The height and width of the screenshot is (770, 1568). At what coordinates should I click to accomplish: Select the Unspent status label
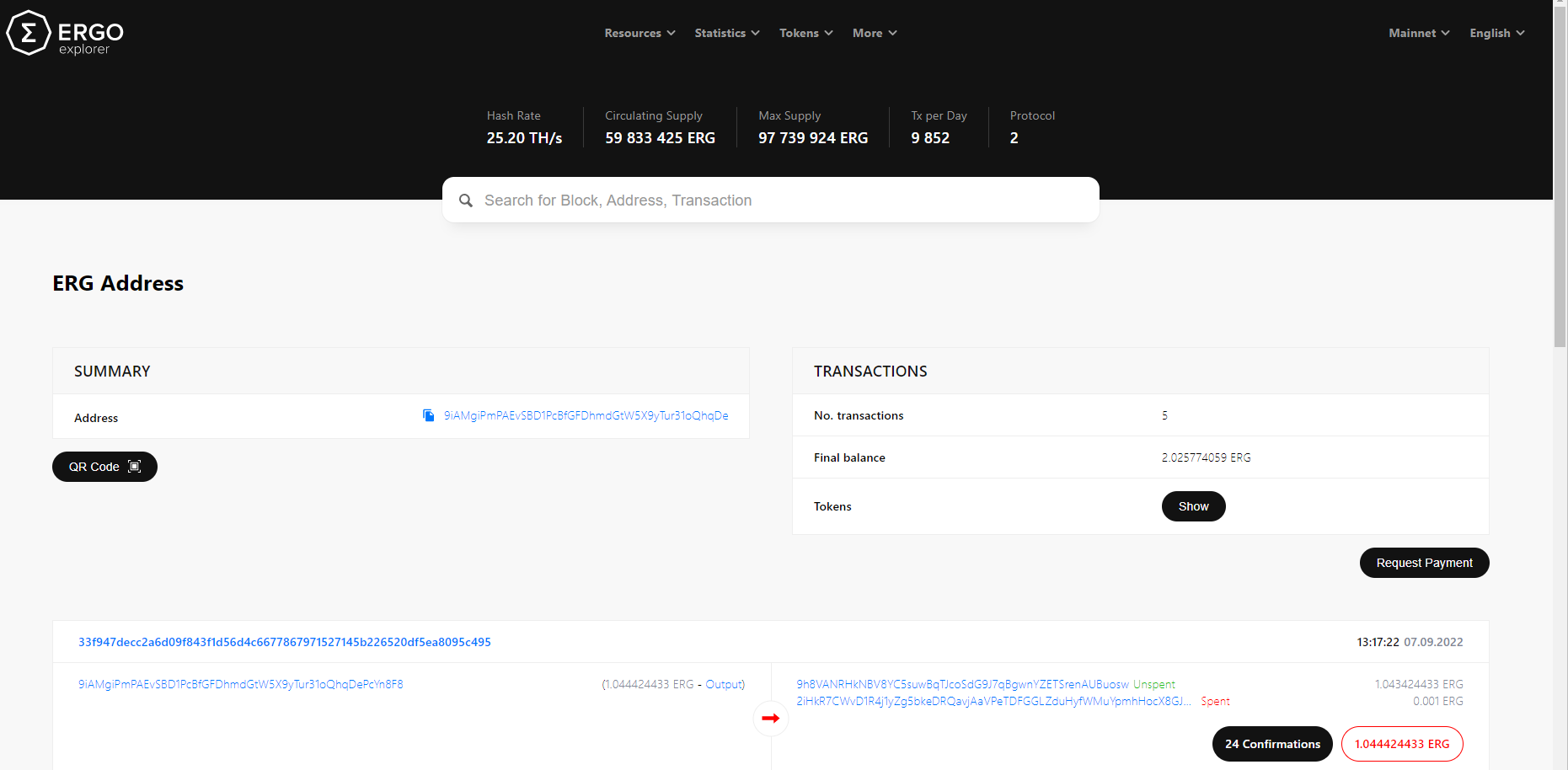coord(1154,684)
